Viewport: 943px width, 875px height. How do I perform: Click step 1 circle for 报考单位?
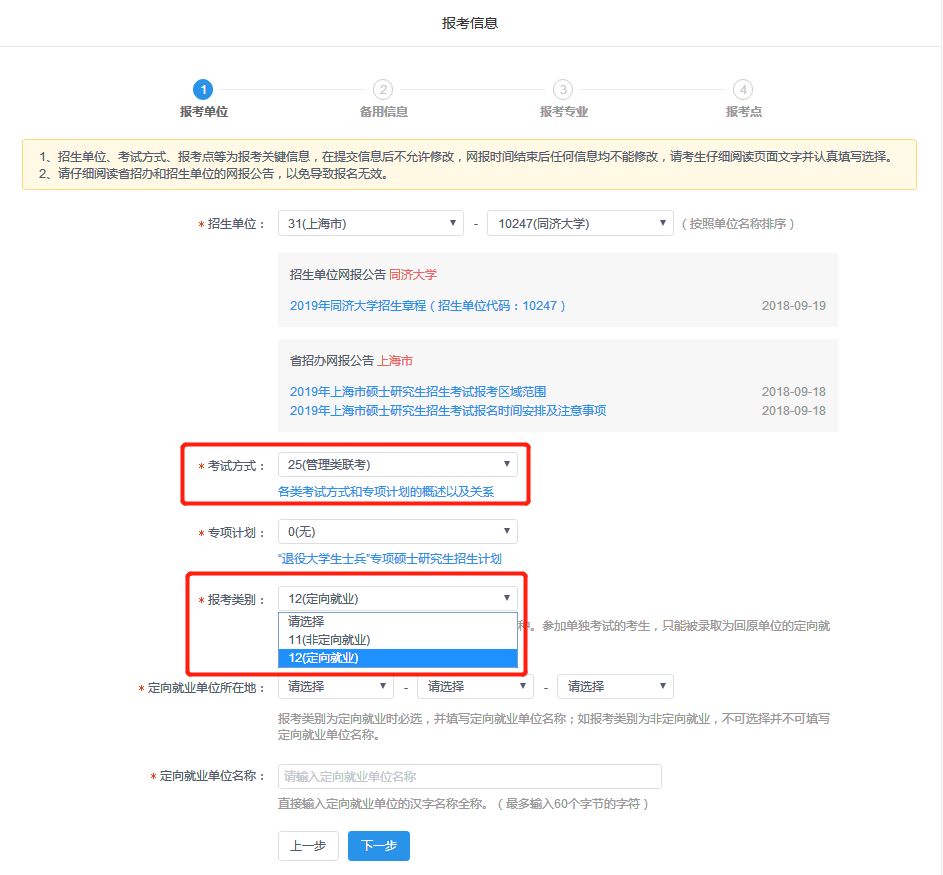pos(203,89)
